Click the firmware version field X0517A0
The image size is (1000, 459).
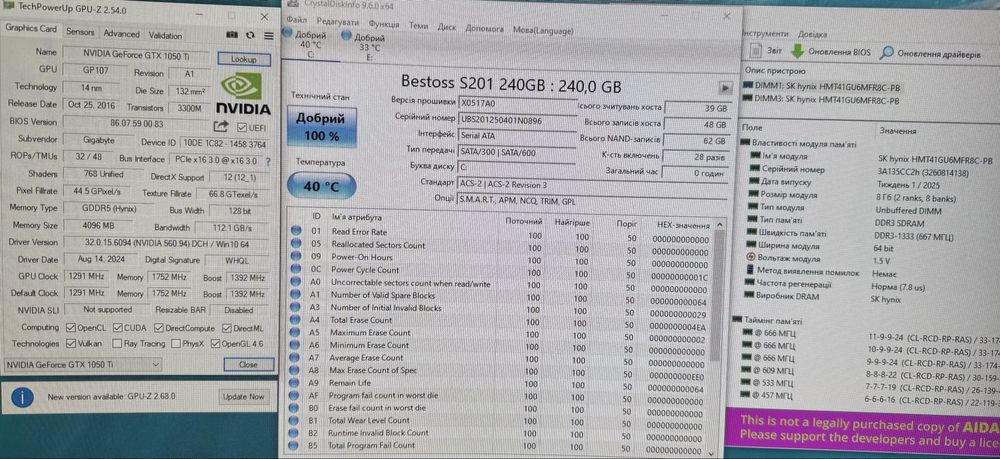click(x=517, y=102)
